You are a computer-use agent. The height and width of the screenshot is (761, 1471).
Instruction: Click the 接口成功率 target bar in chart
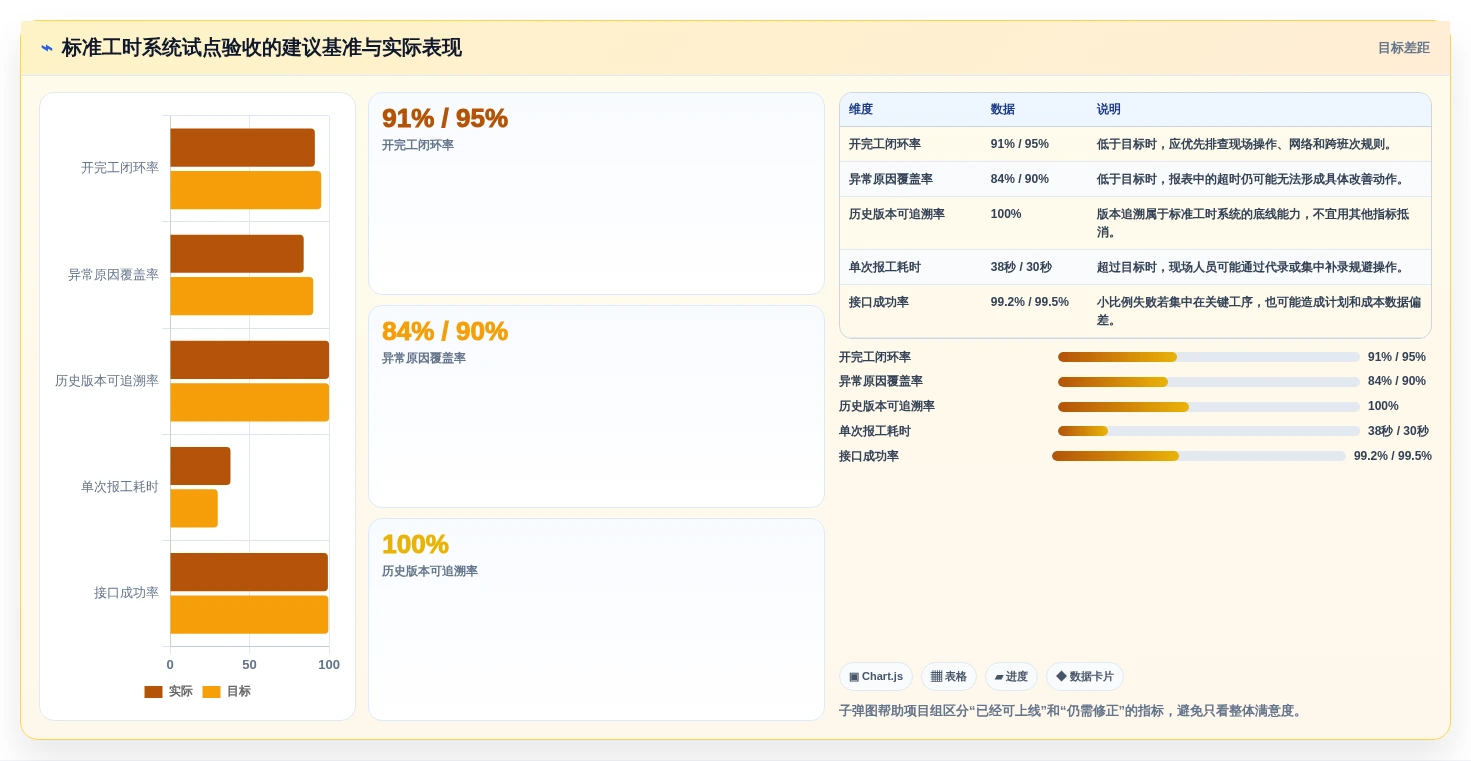click(249, 615)
